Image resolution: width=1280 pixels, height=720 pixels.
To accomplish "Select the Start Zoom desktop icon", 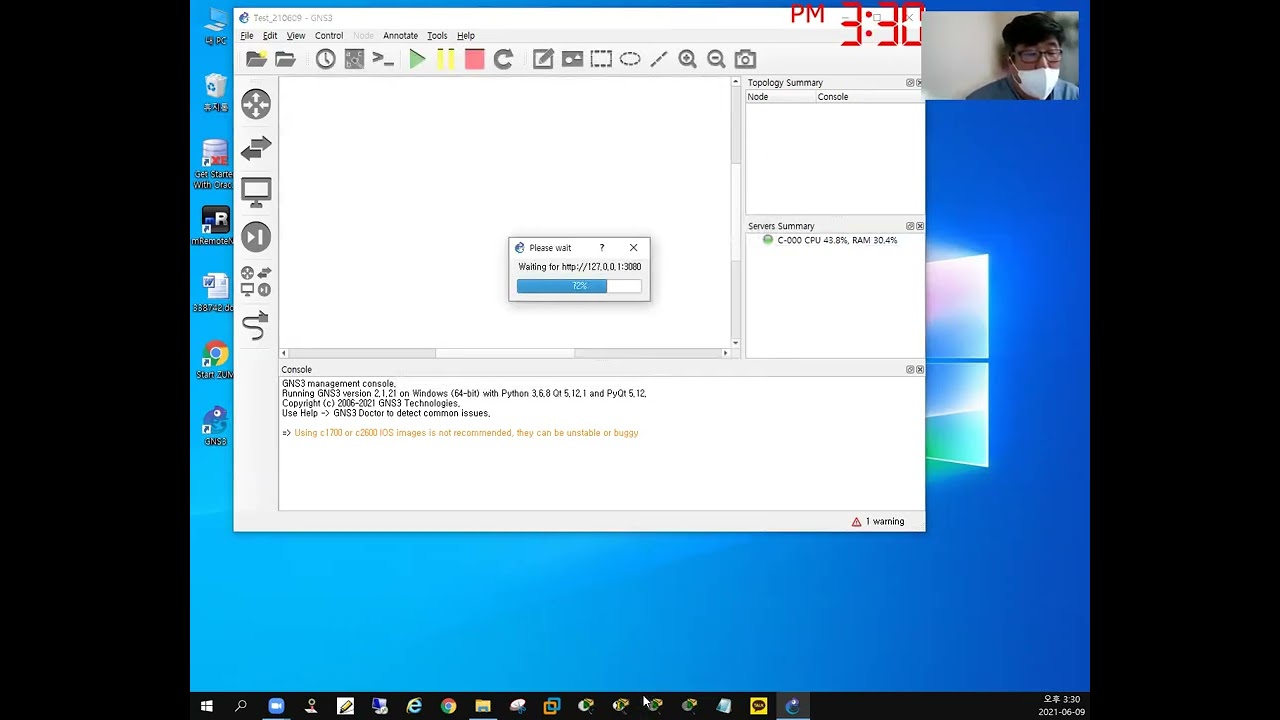I will tap(215, 361).
